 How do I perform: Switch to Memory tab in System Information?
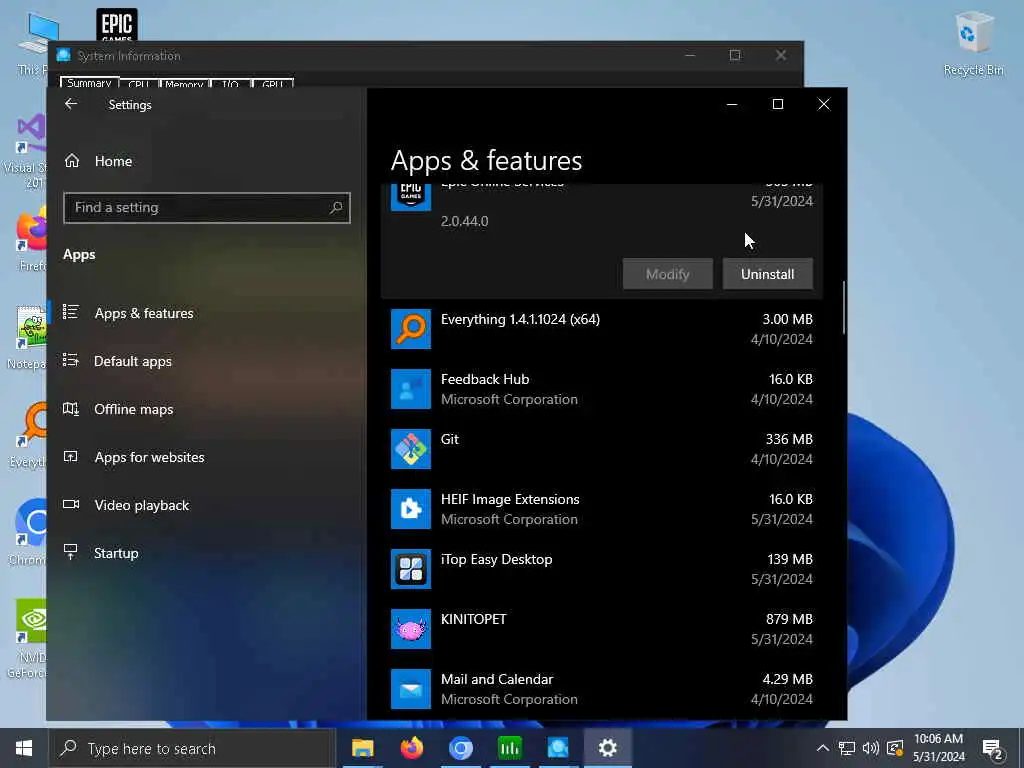pos(184,84)
